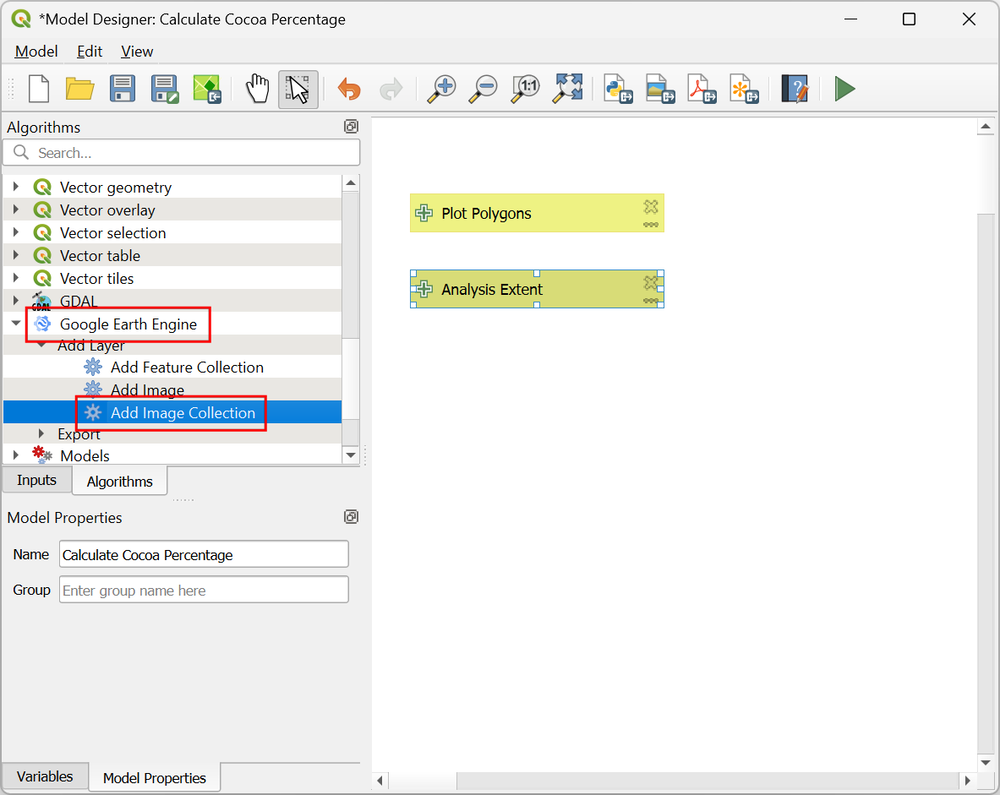The image size is (1000, 795).
Task: Click algorithms list scroll-up arrow
Action: click(351, 183)
